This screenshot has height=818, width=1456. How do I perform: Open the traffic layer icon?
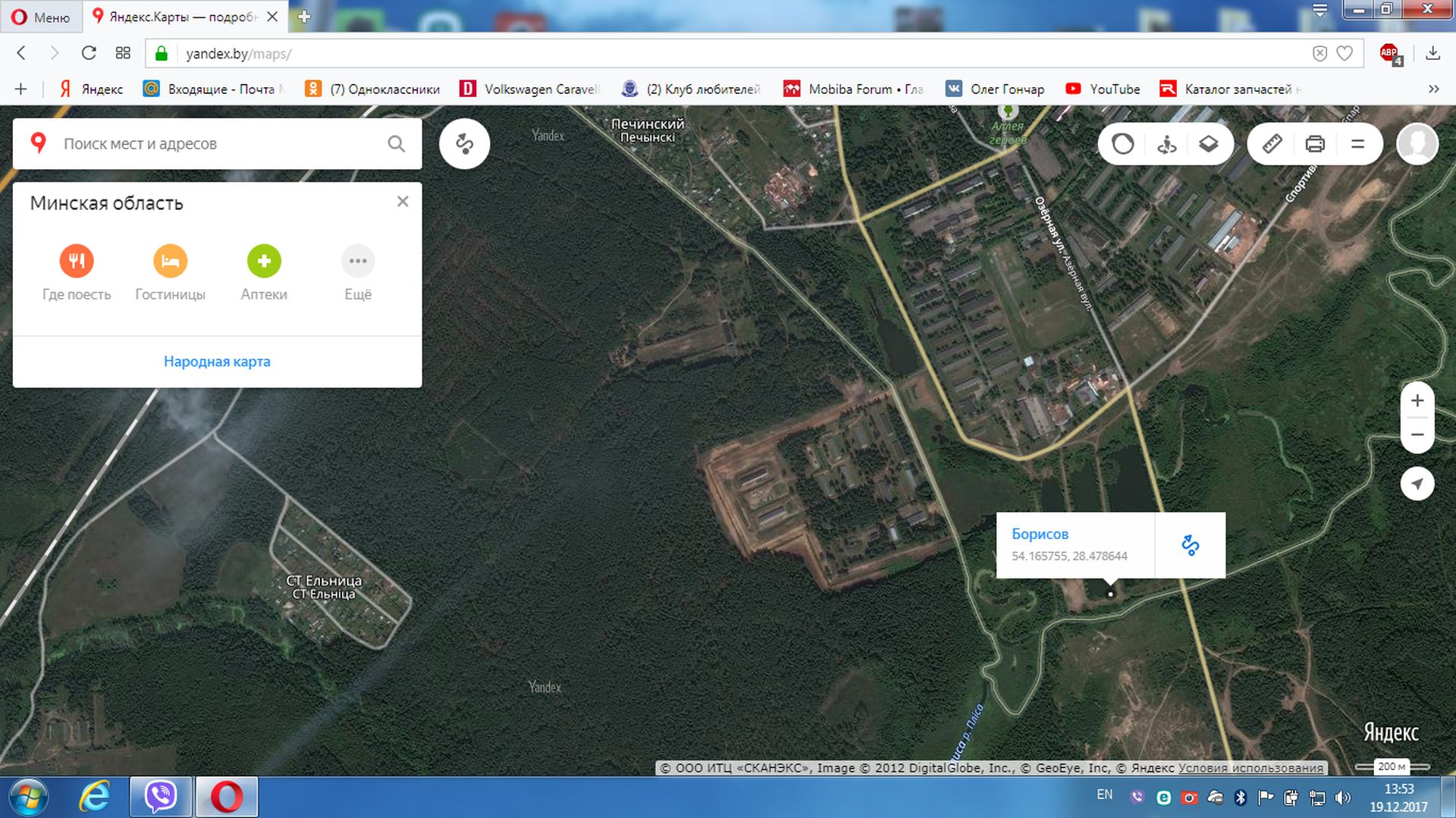pos(1122,144)
